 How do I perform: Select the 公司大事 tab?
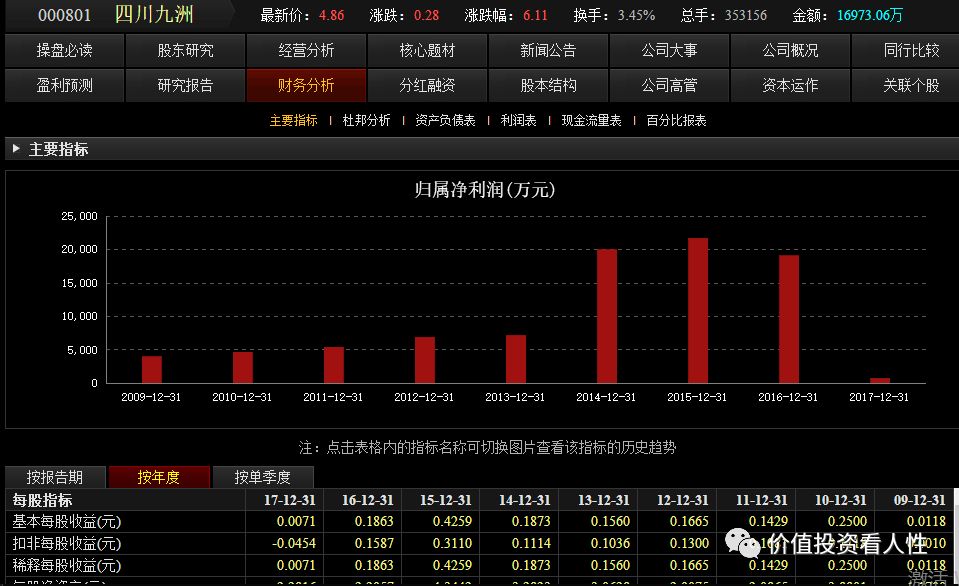pos(670,50)
